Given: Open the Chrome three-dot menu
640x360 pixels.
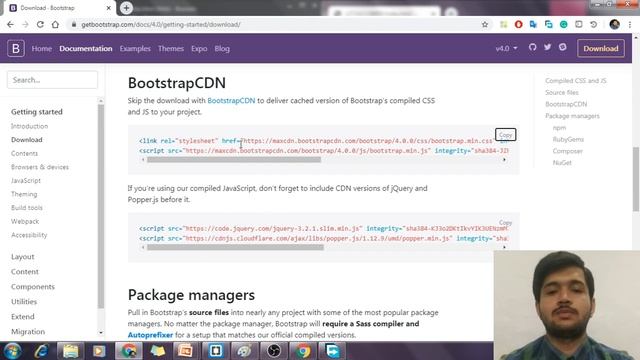Looking at the screenshot, I should tap(630, 24).
